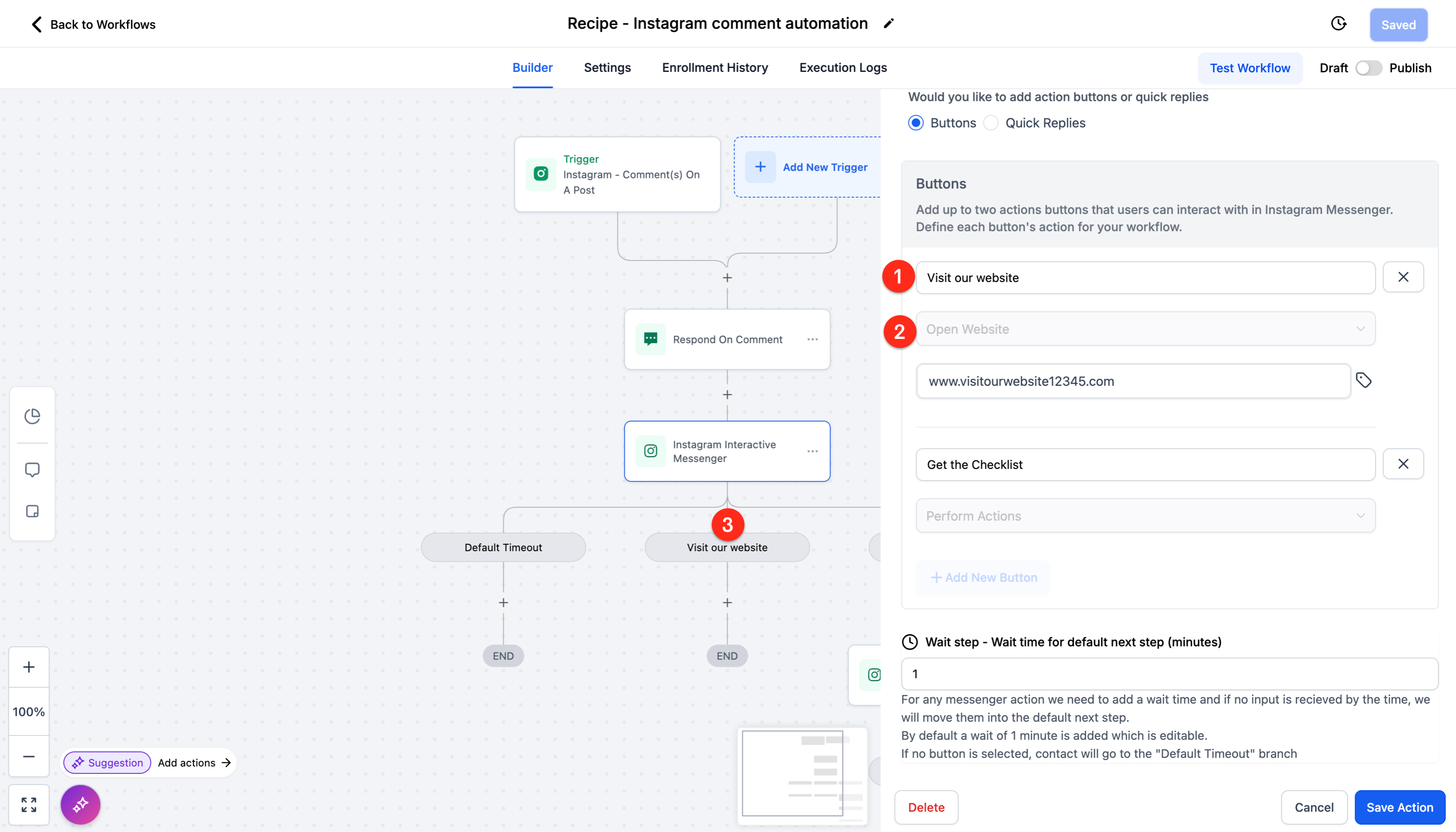Viewport: 1456px width, 832px height.
Task: Open the Respond On Comment node options menu
Action: coord(812,339)
